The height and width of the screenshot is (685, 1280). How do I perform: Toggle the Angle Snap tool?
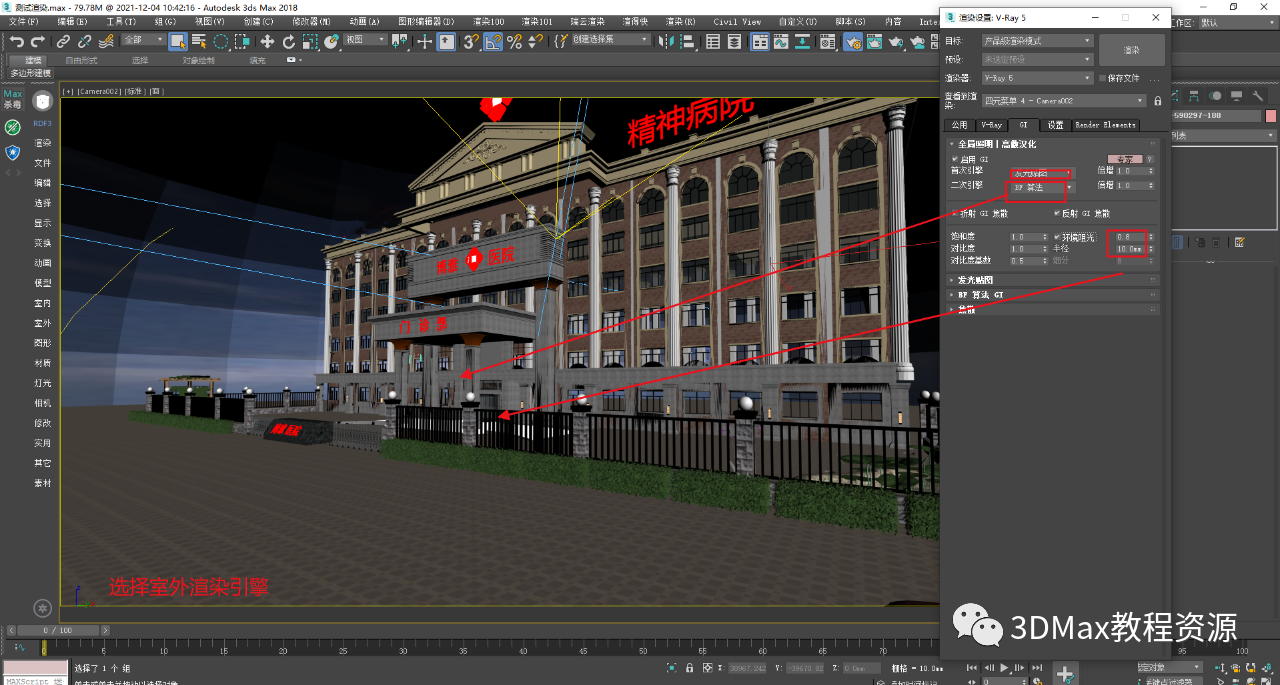coord(493,41)
